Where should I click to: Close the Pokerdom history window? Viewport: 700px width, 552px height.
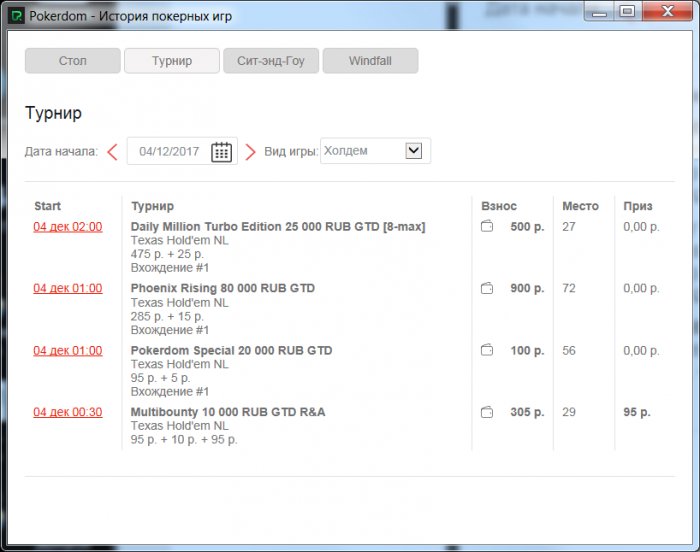pyautogui.click(x=667, y=11)
